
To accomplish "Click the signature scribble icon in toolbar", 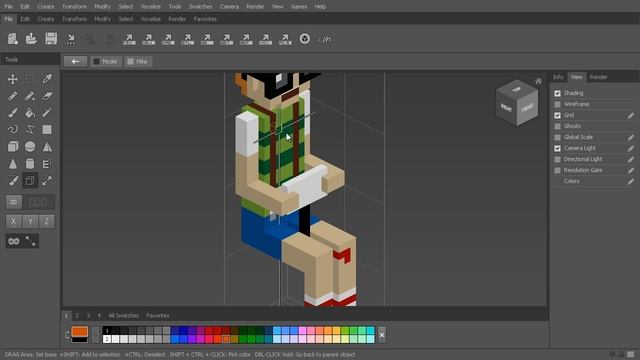I will [x=324, y=39].
